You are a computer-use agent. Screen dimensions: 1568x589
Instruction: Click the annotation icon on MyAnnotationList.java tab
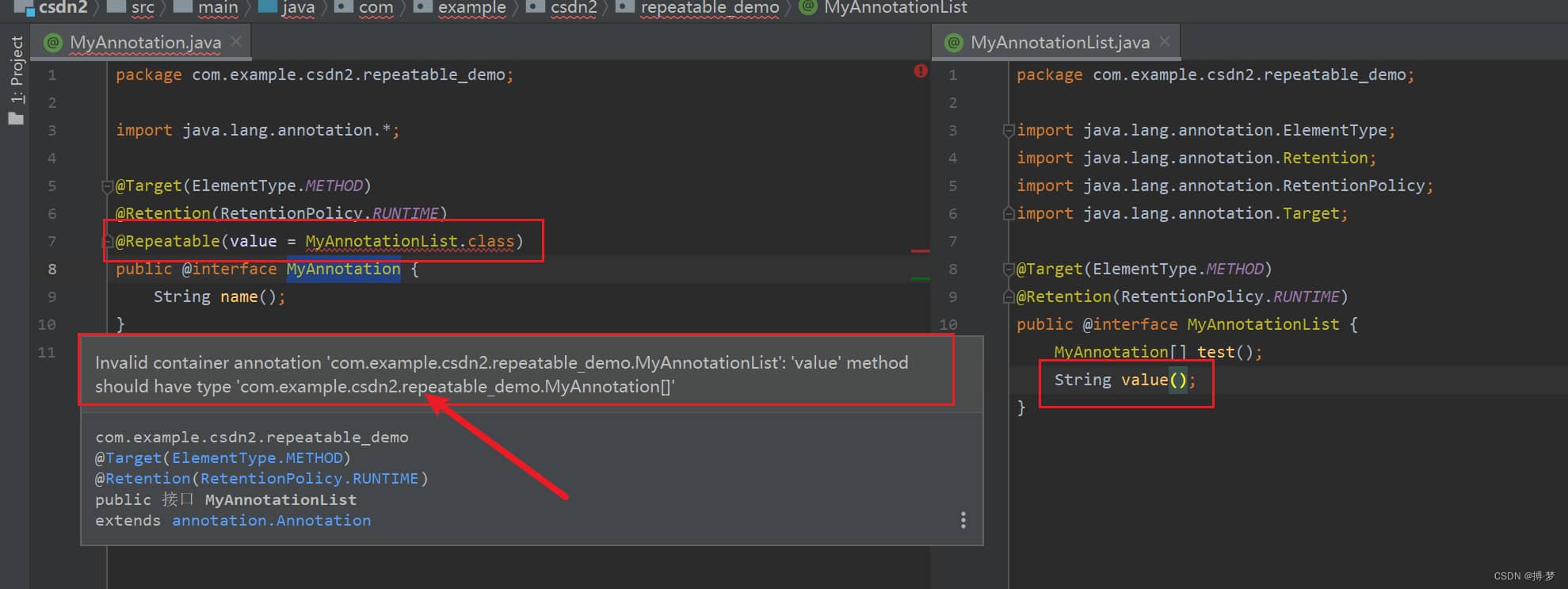tap(954, 43)
